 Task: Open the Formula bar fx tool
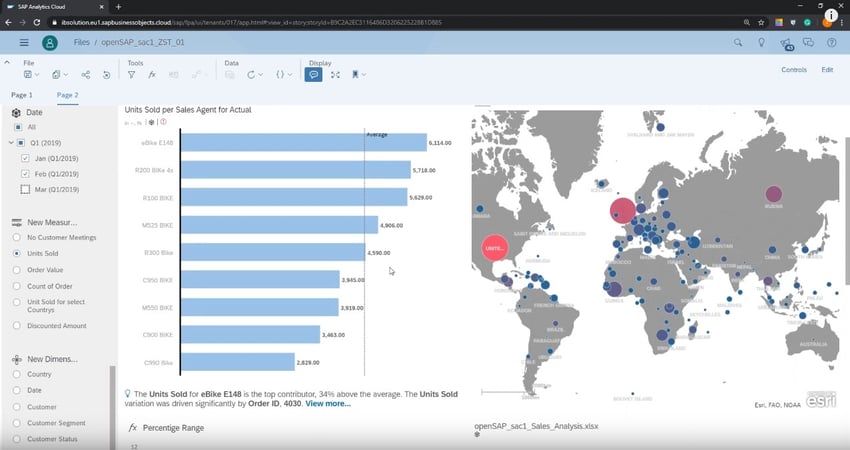[152, 75]
